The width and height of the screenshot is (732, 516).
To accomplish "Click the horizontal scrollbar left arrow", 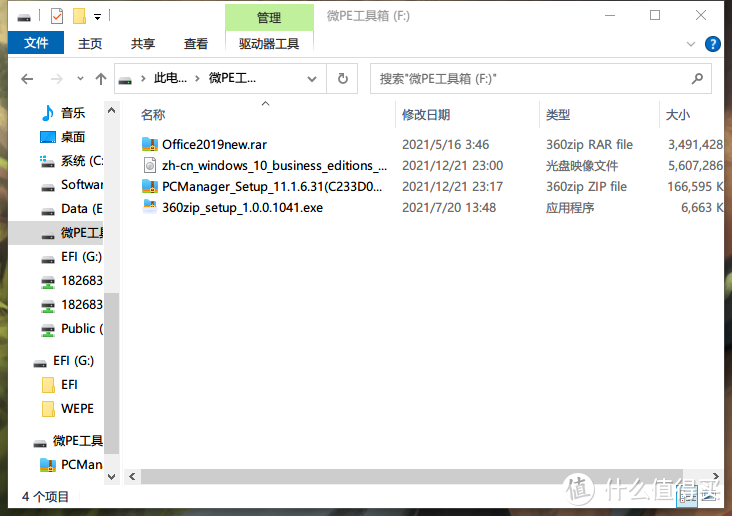I will (x=132, y=476).
